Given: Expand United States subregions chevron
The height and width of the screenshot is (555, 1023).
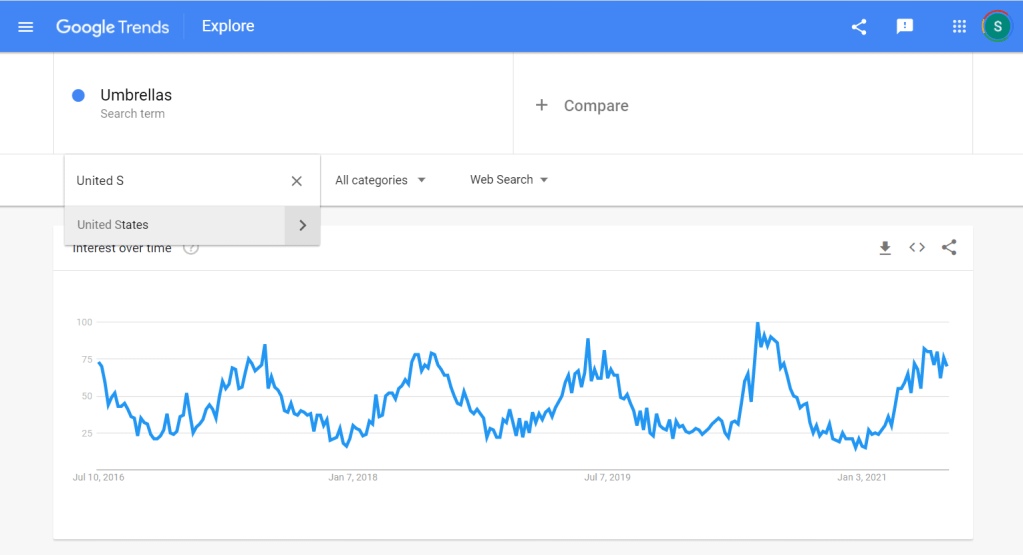Looking at the screenshot, I should [x=302, y=225].
